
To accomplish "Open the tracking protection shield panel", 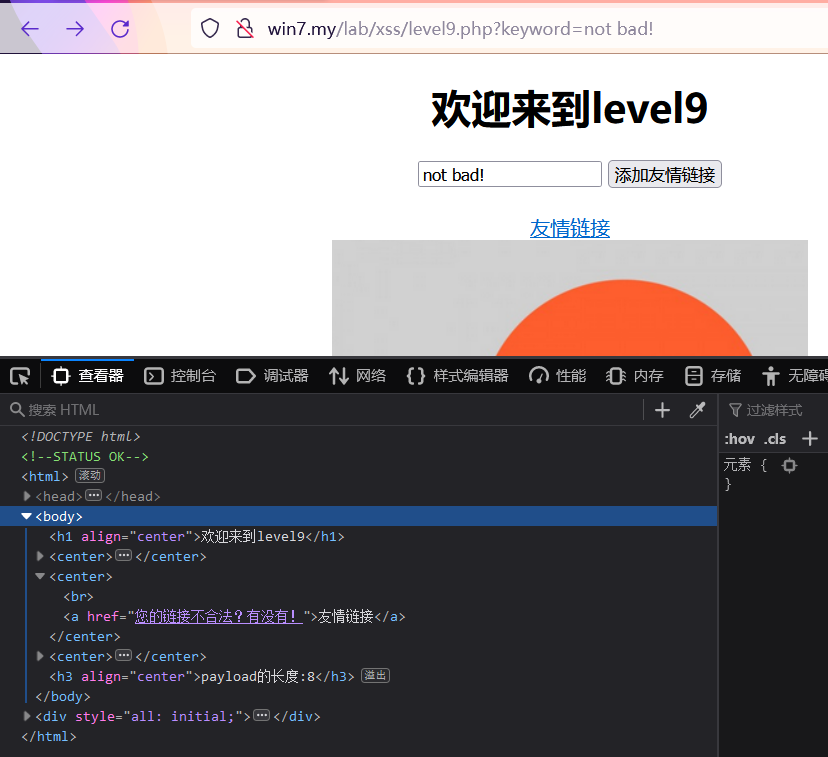I will (209, 28).
